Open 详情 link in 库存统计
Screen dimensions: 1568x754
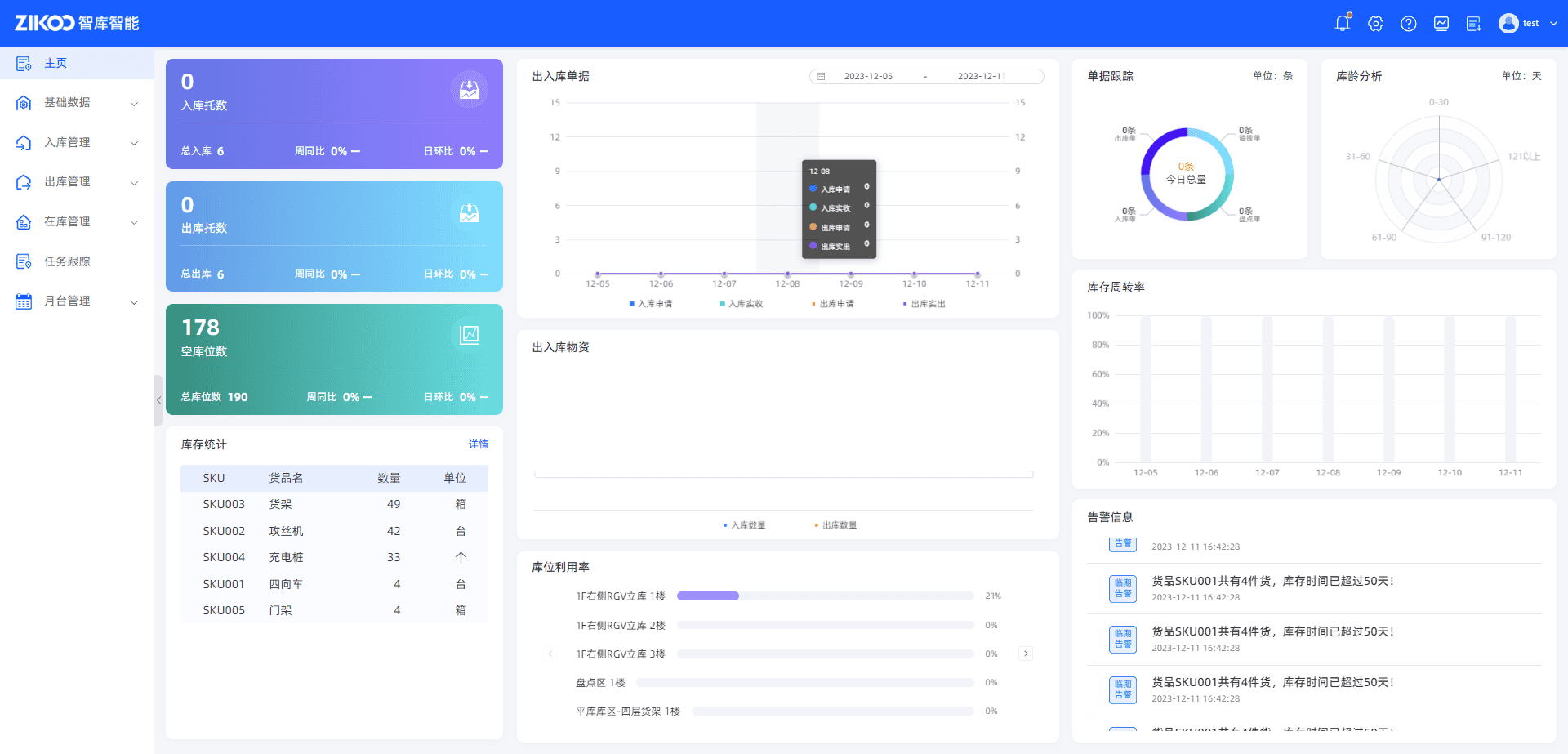[479, 444]
